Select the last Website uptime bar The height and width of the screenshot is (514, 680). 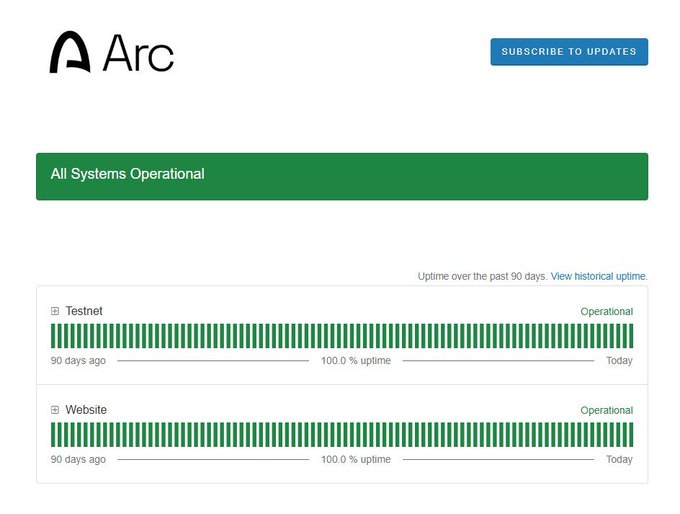(631, 435)
